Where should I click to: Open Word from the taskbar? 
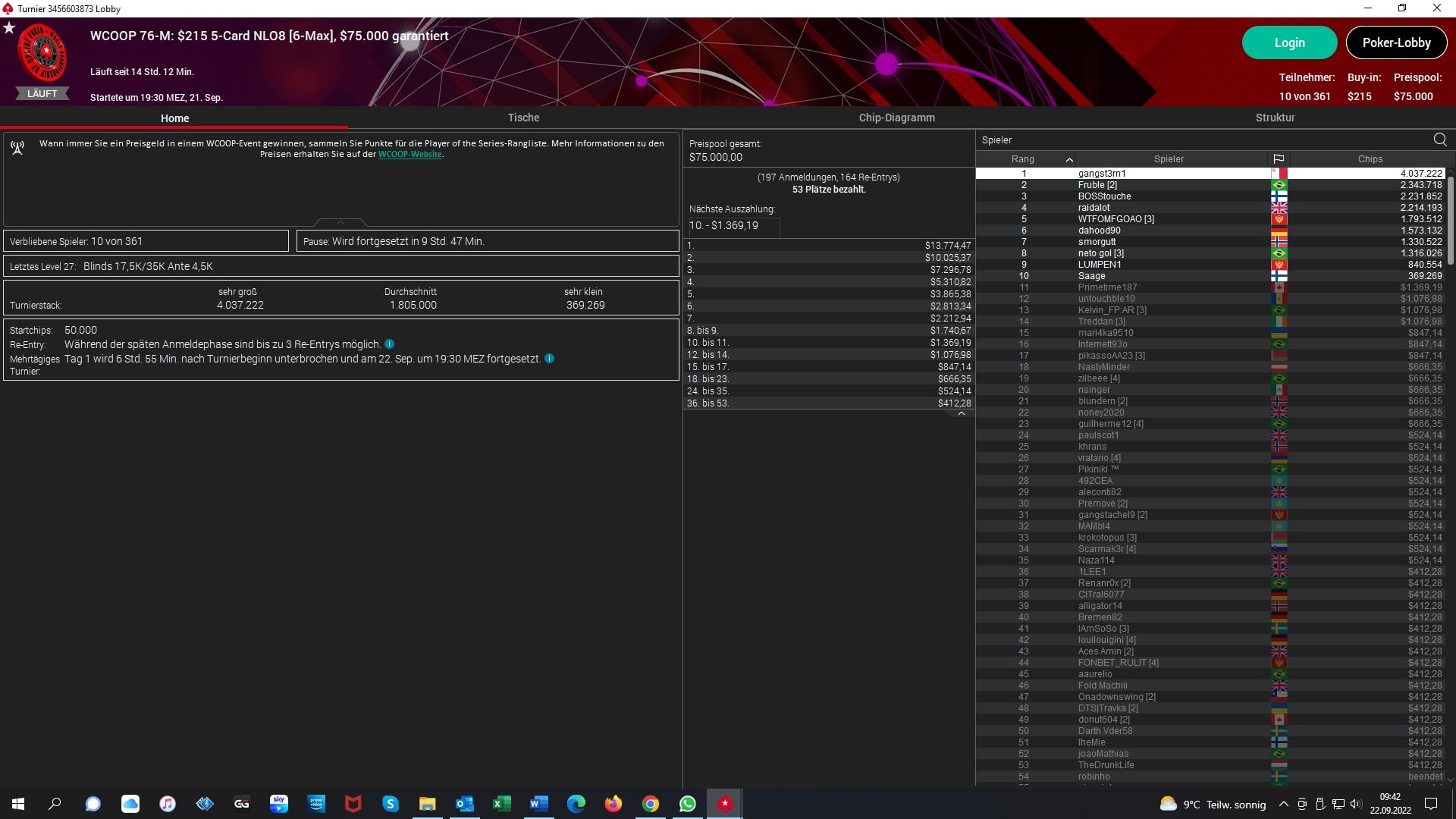point(538,804)
